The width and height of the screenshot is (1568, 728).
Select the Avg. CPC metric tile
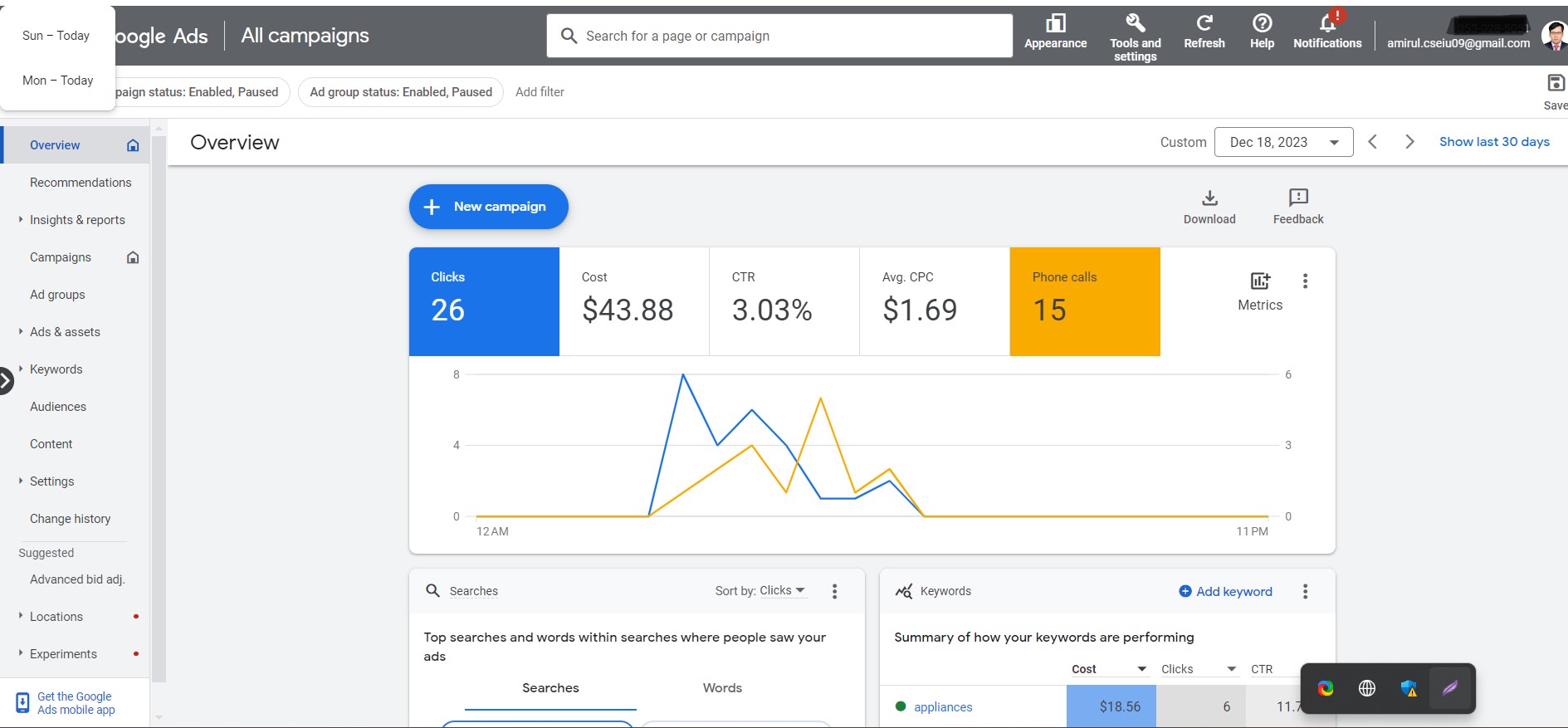[x=935, y=301]
